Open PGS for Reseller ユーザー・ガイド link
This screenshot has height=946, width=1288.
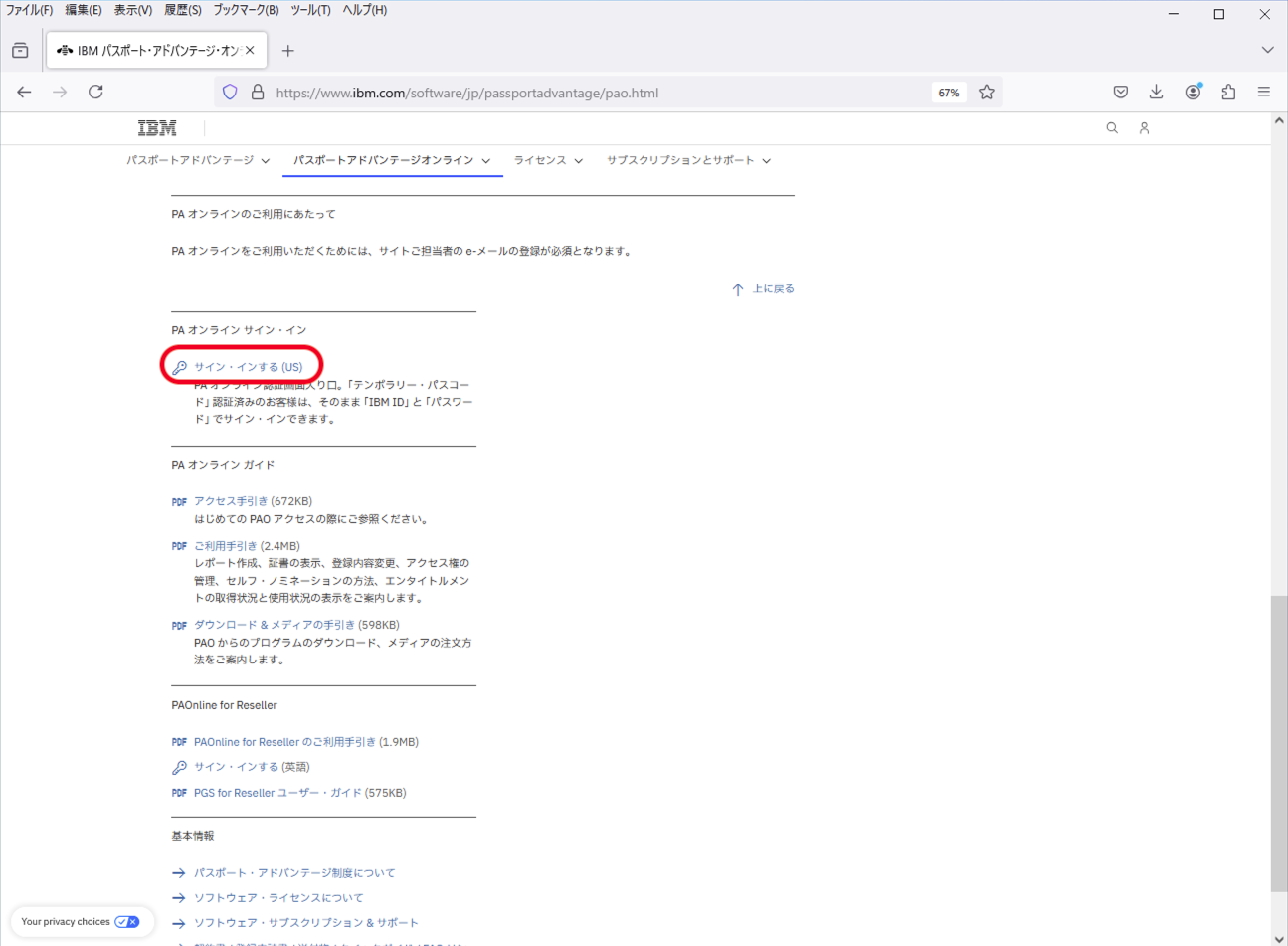277,793
